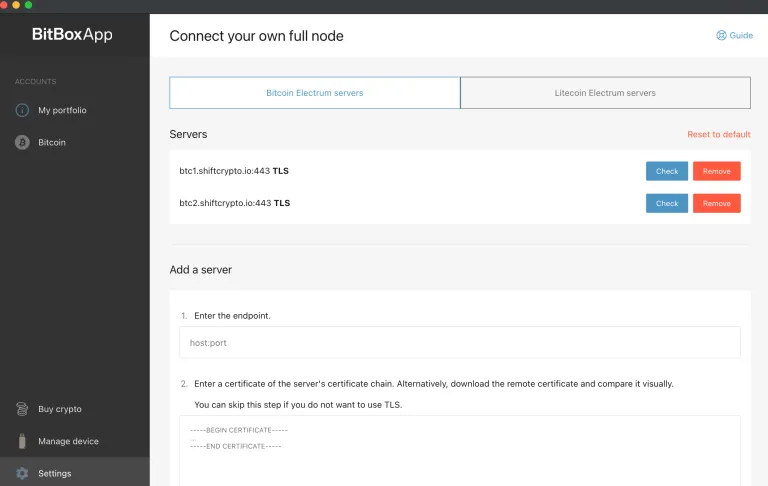Click the Guide lifebuoy icon
768x486 pixels.
coord(721,35)
